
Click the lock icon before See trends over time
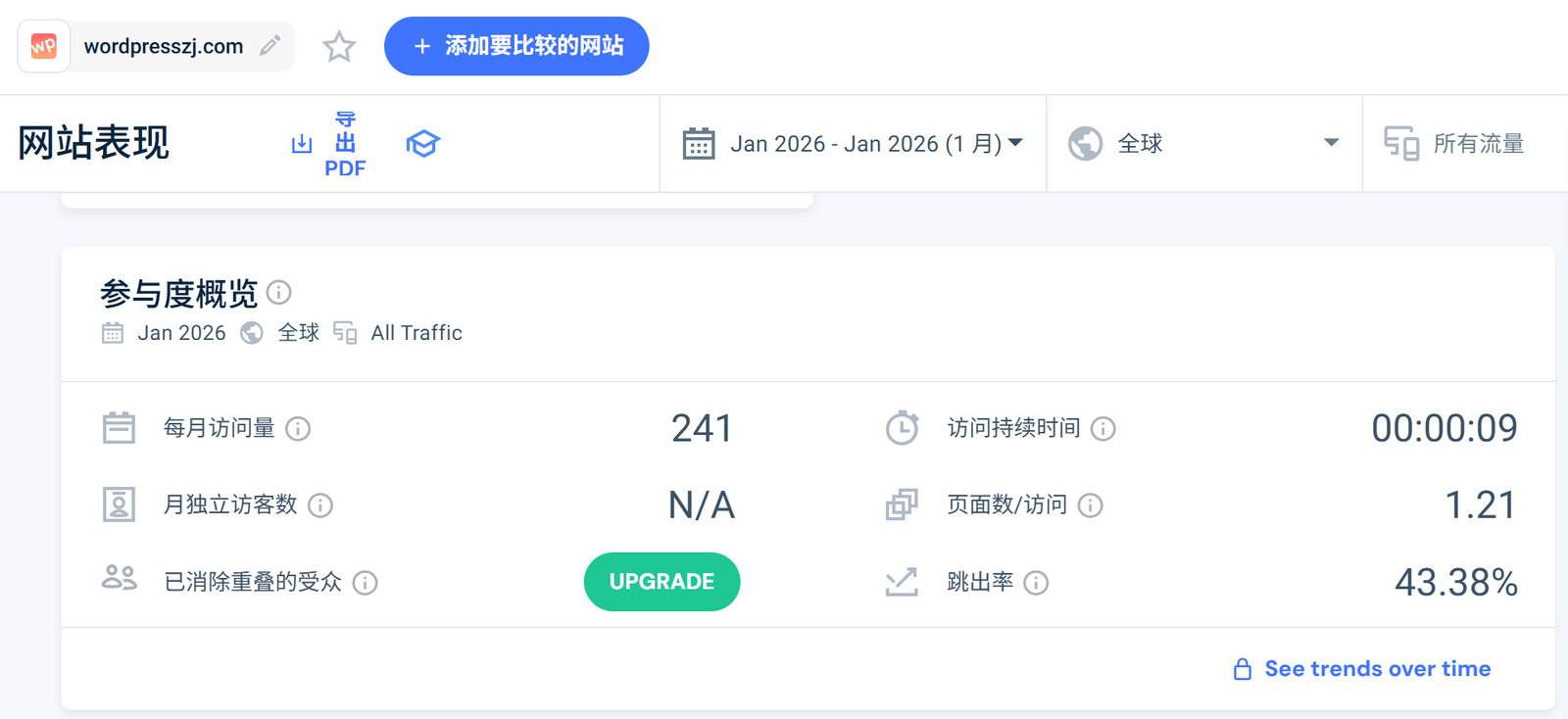point(1243,668)
